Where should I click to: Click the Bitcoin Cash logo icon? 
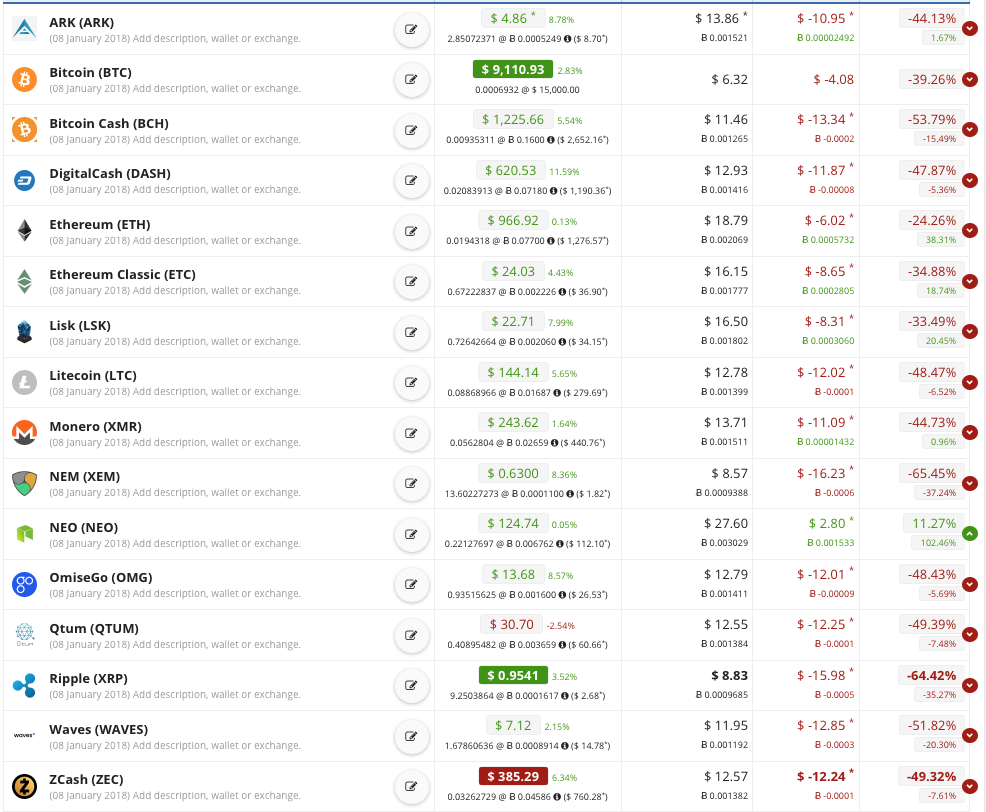25,130
